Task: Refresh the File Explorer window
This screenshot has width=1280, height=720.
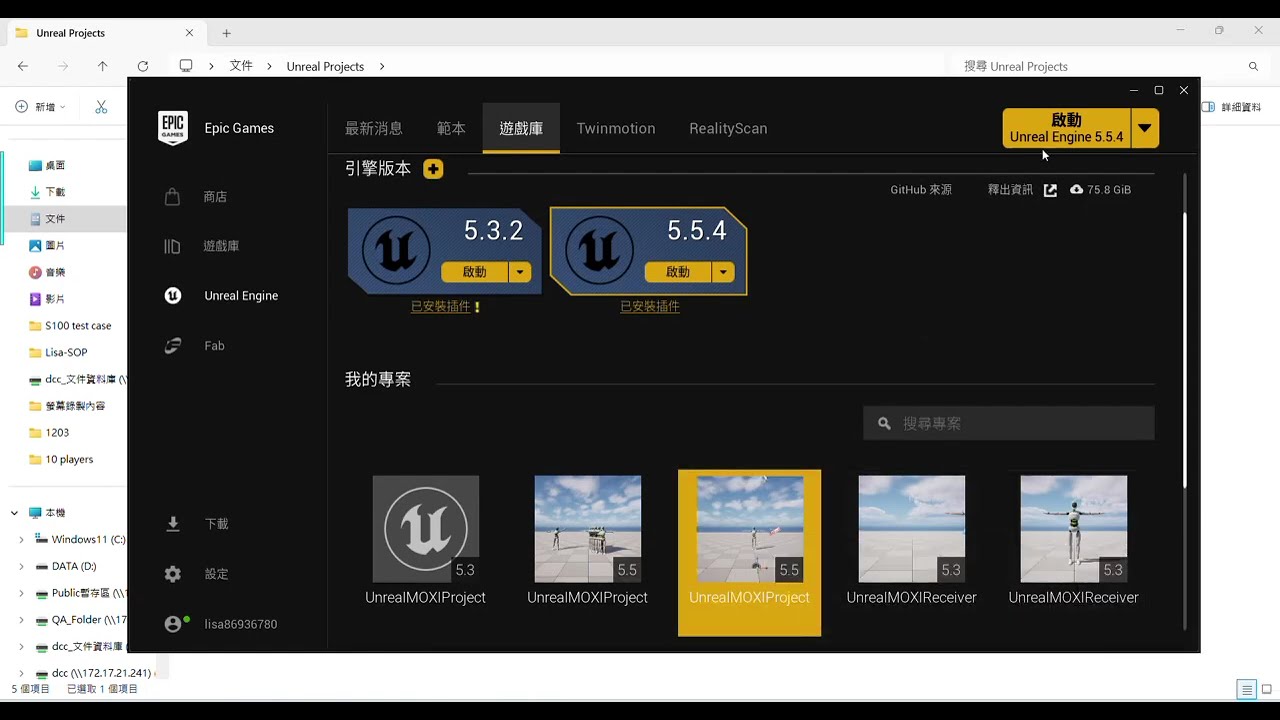Action: (x=143, y=66)
